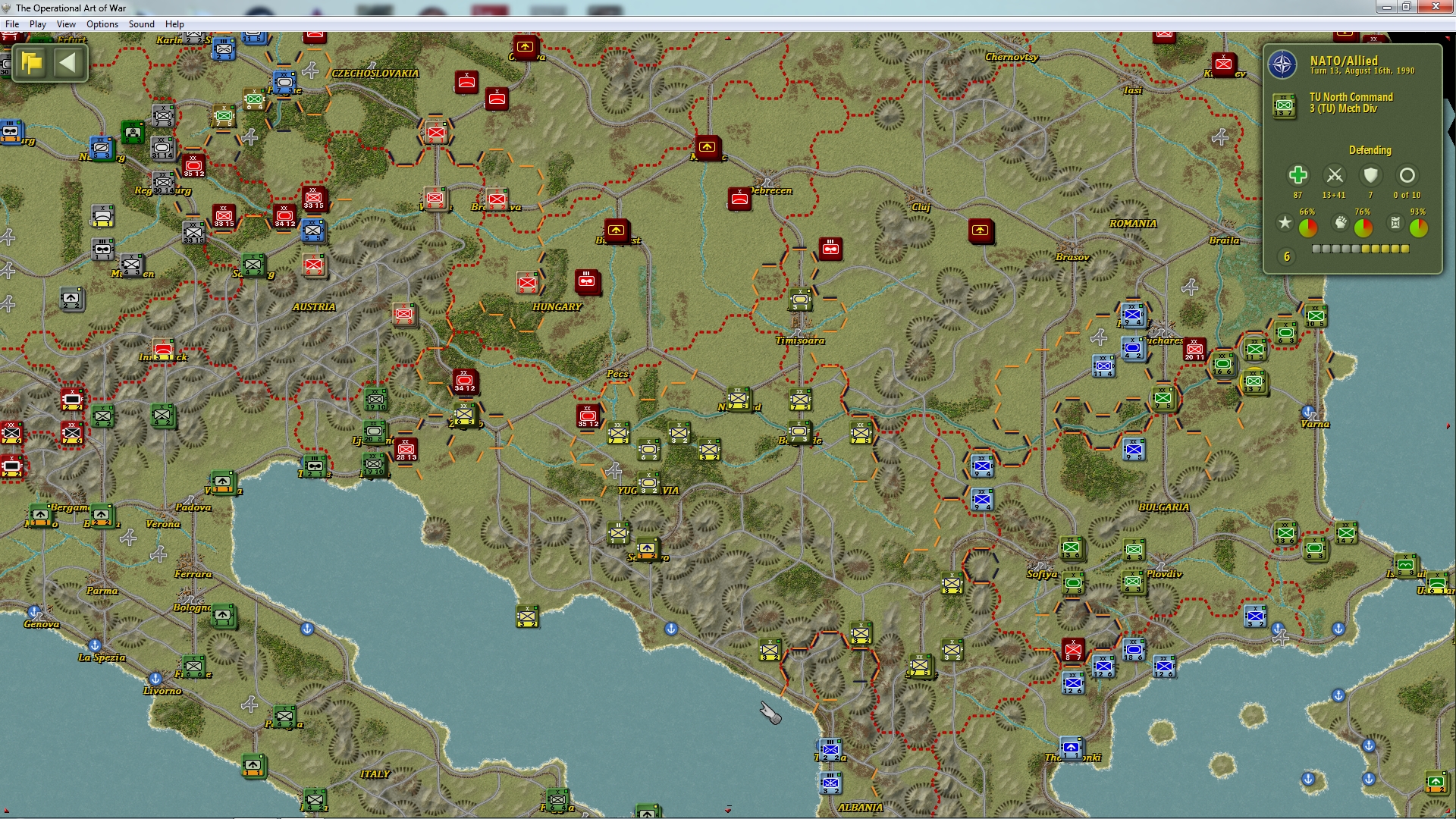Open the Help menu
This screenshot has width=1456, height=819.
point(174,24)
